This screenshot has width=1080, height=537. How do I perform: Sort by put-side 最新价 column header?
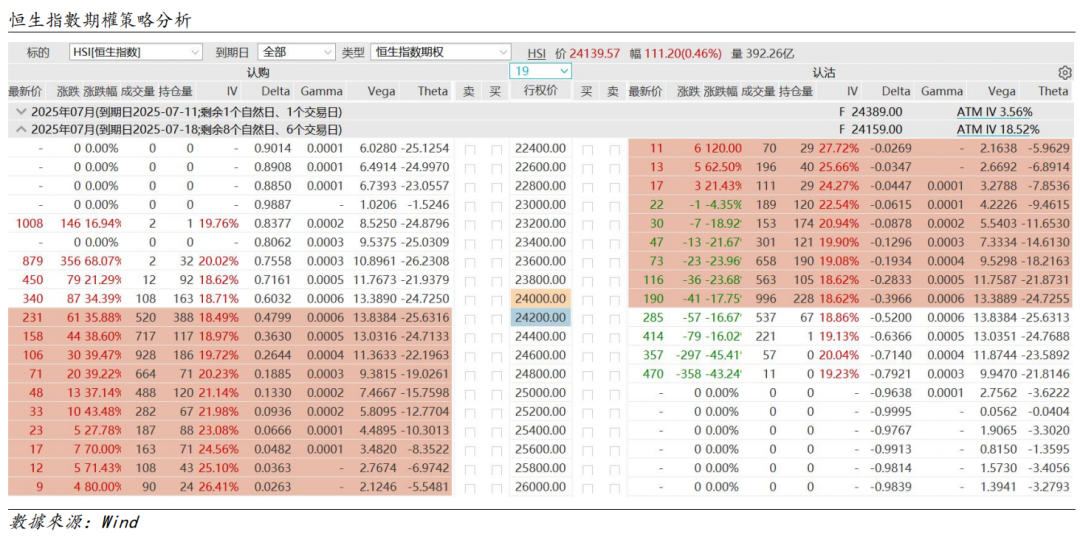pyautogui.click(x=645, y=91)
